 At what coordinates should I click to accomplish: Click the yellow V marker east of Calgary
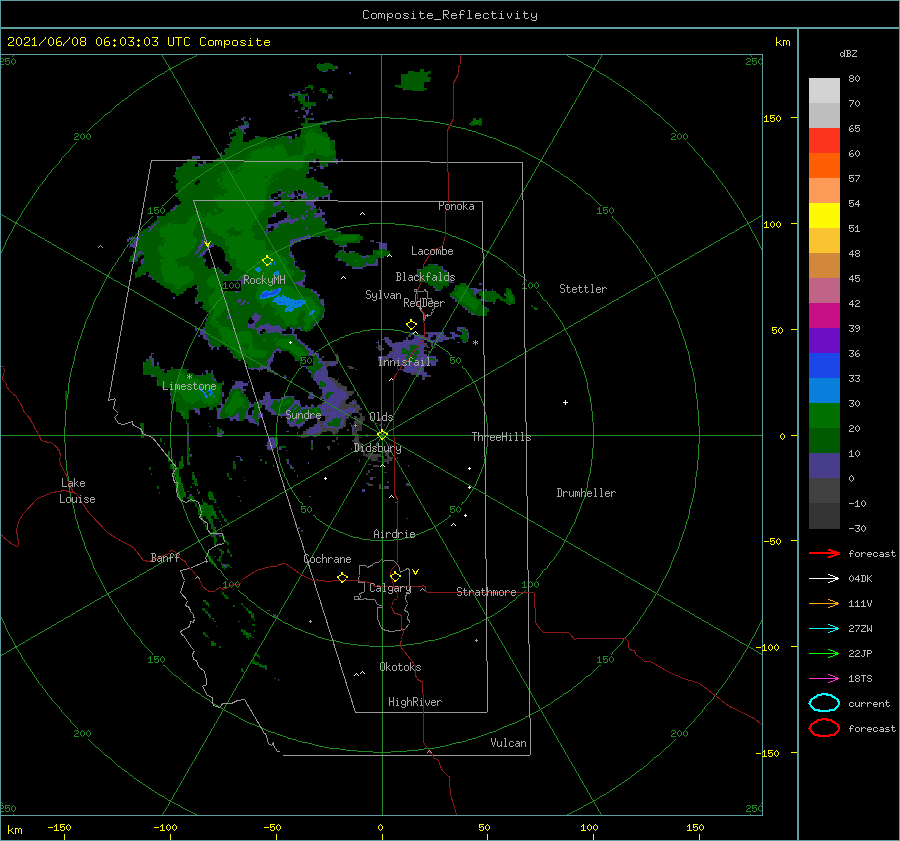(x=415, y=572)
